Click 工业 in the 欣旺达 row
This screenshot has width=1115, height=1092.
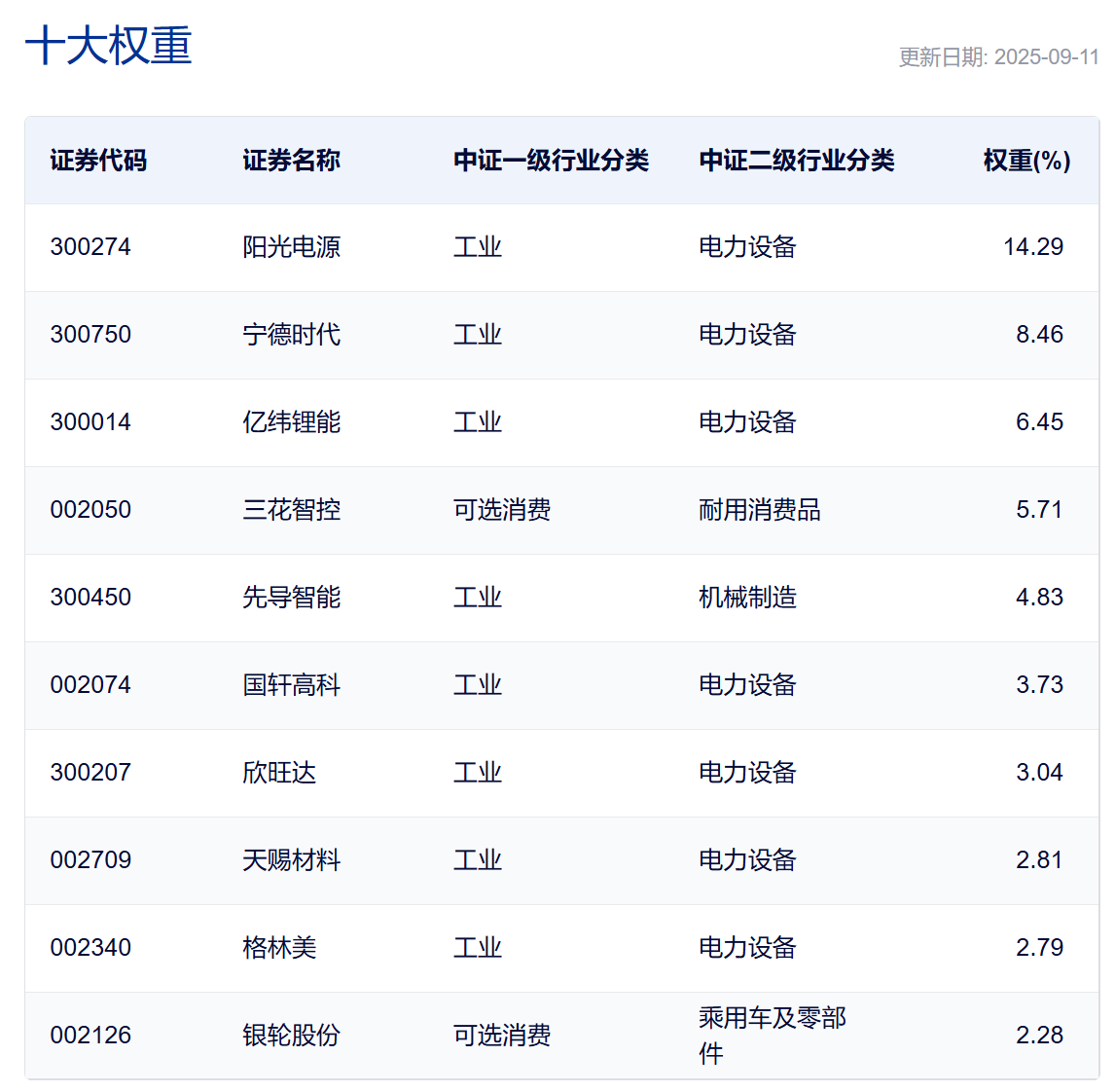pos(478,773)
